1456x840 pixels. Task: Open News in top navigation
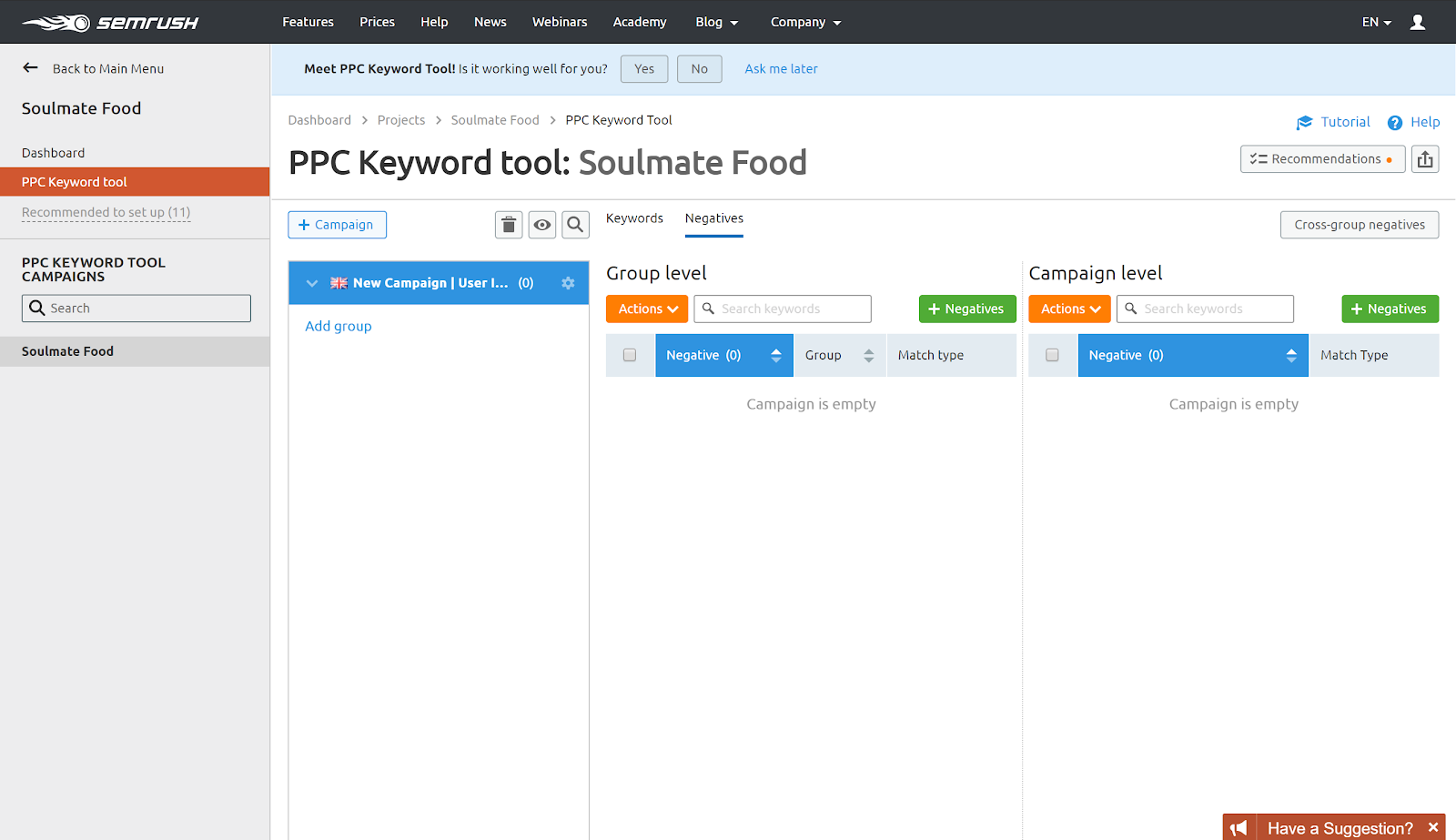[490, 22]
